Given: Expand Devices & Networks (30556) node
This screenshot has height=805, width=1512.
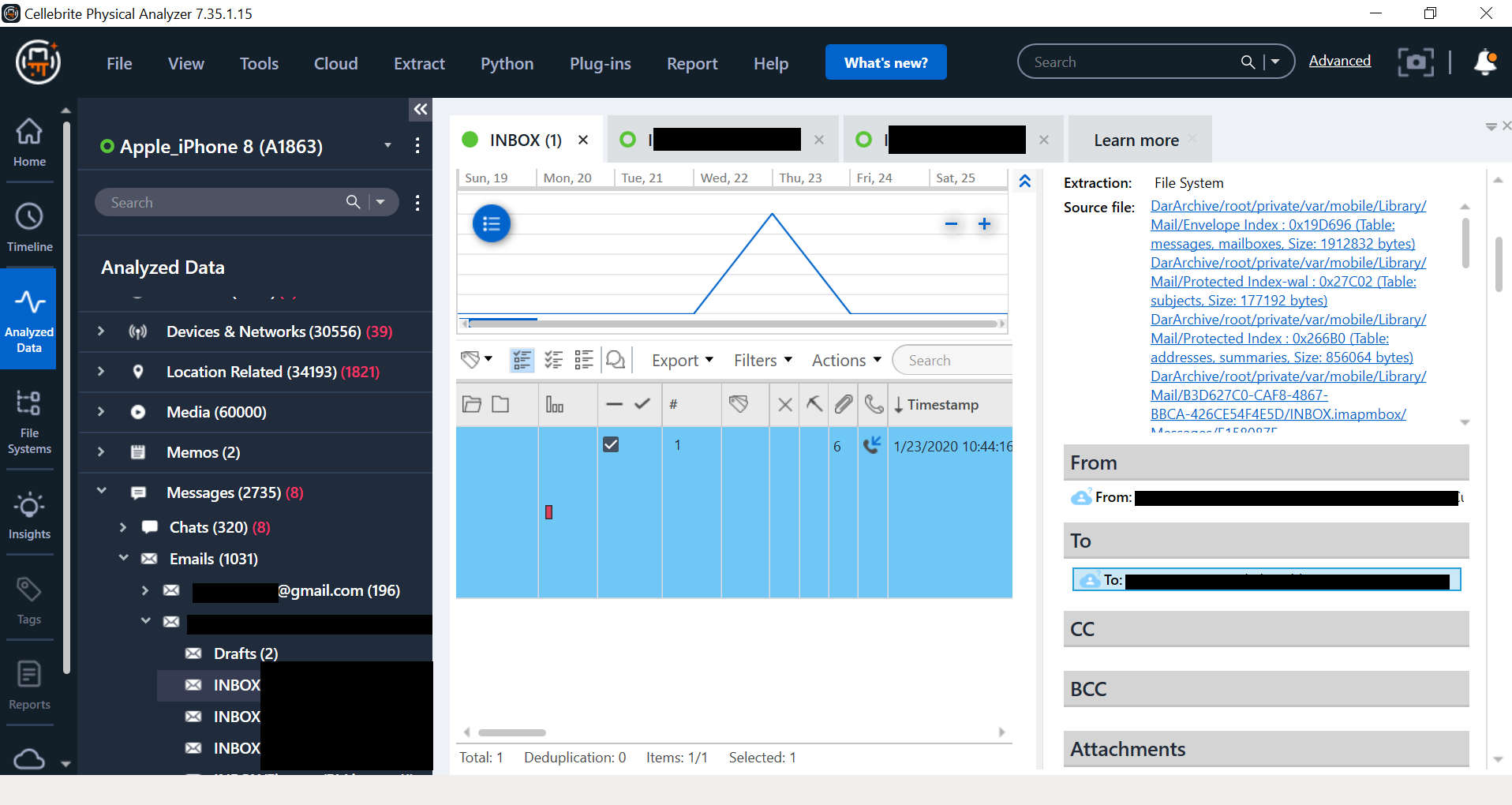Looking at the screenshot, I should point(101,331).
